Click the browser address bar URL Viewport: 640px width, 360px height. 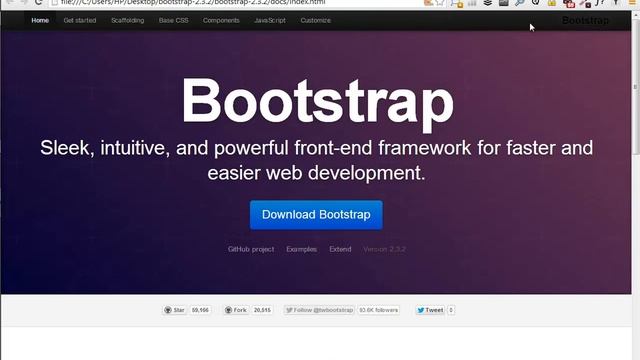click(x=193, y=2)
